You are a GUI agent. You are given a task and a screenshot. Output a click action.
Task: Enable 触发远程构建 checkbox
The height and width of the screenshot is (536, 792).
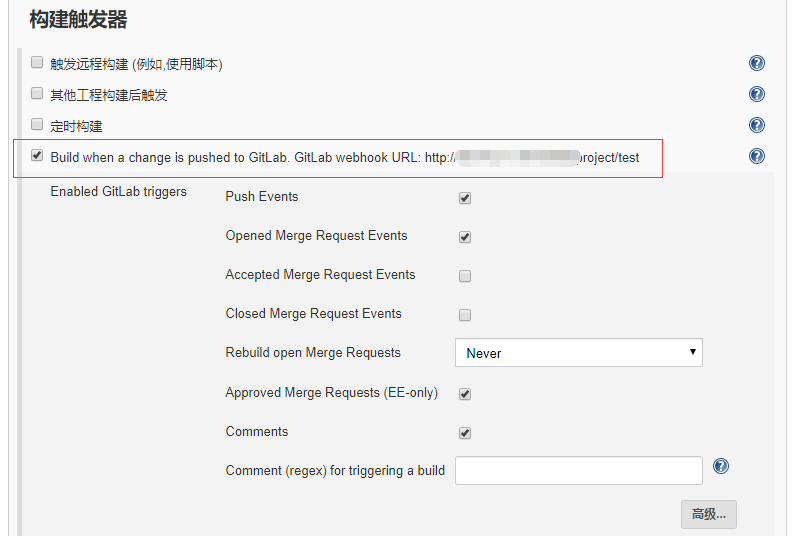[37, 63]
